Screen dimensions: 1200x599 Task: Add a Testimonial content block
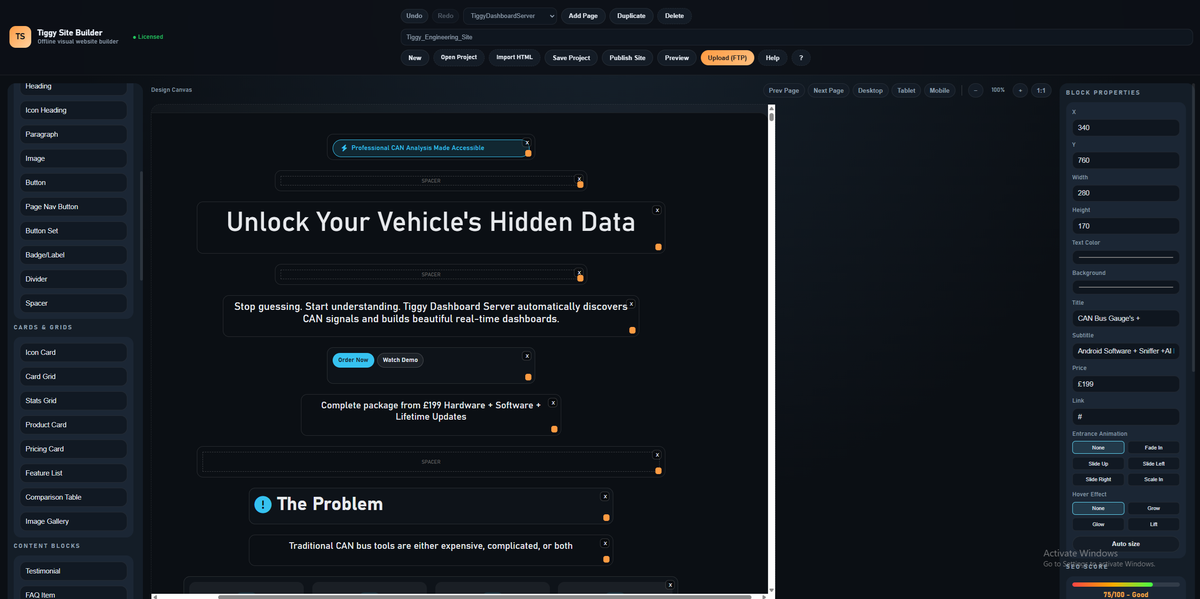pyautogui.click(x=74, y=571)
